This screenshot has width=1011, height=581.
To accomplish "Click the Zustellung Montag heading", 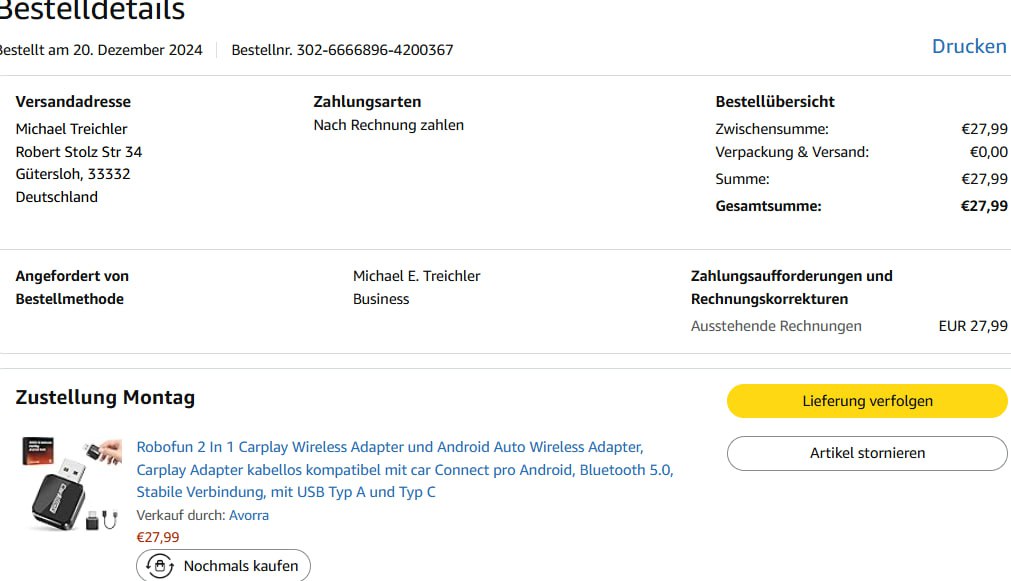I will (105, 397).
